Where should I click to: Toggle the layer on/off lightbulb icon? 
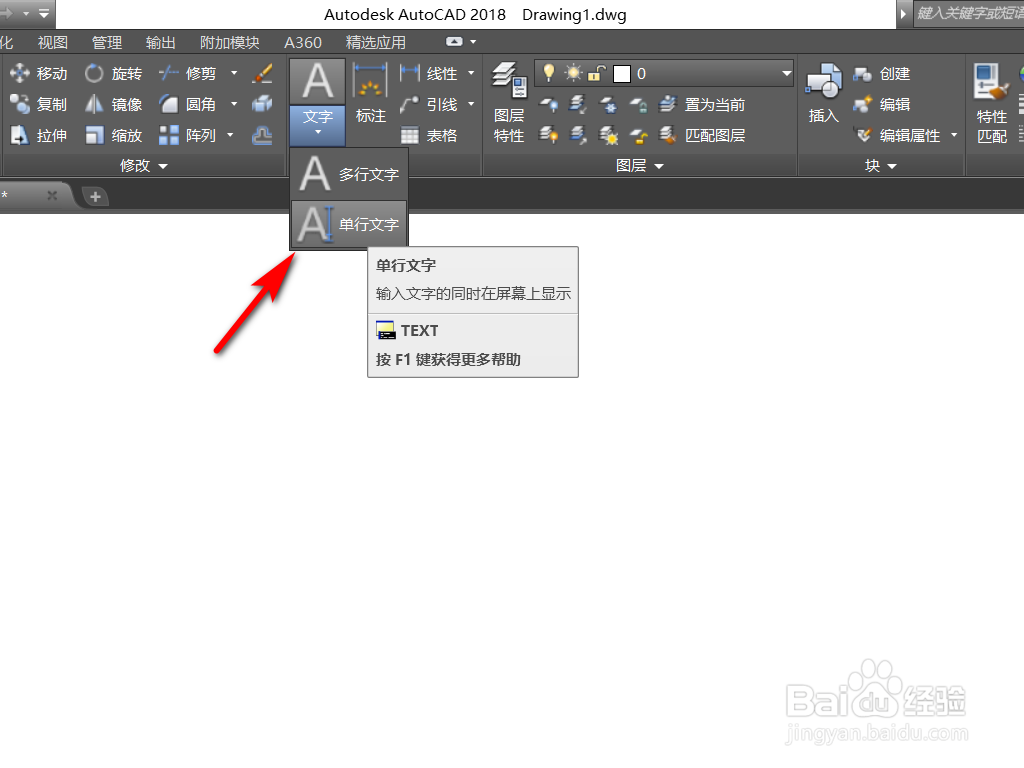point(549,73)
